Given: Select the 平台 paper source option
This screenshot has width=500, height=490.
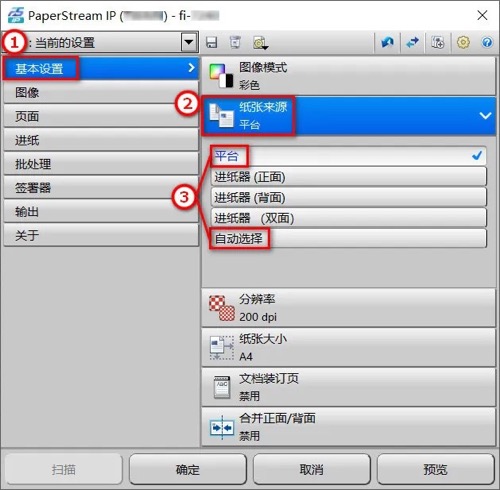Looking at the screenshot, I should coord(349,156).
